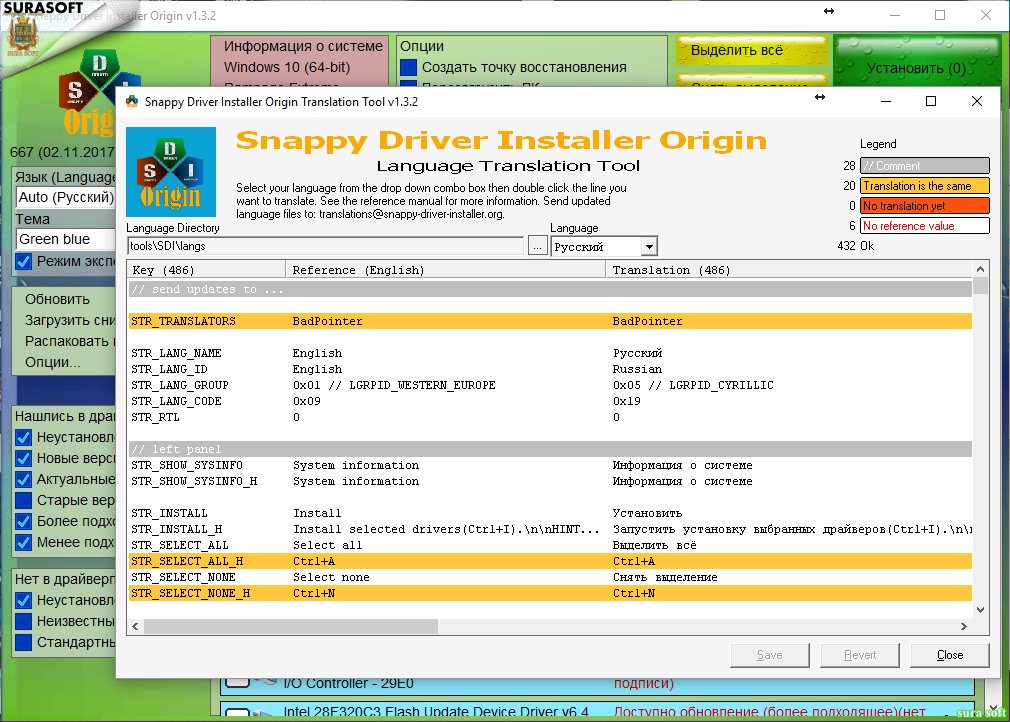Click the 'Intel 28F320C3 Flash Update Device Driver' row
The height and width of the screenshot is (722, 1010).
[x=596, y=710]
